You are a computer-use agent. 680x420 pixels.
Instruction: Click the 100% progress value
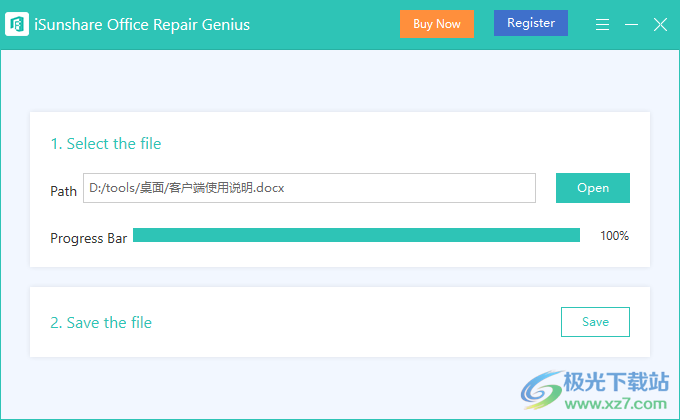(615, 236)
